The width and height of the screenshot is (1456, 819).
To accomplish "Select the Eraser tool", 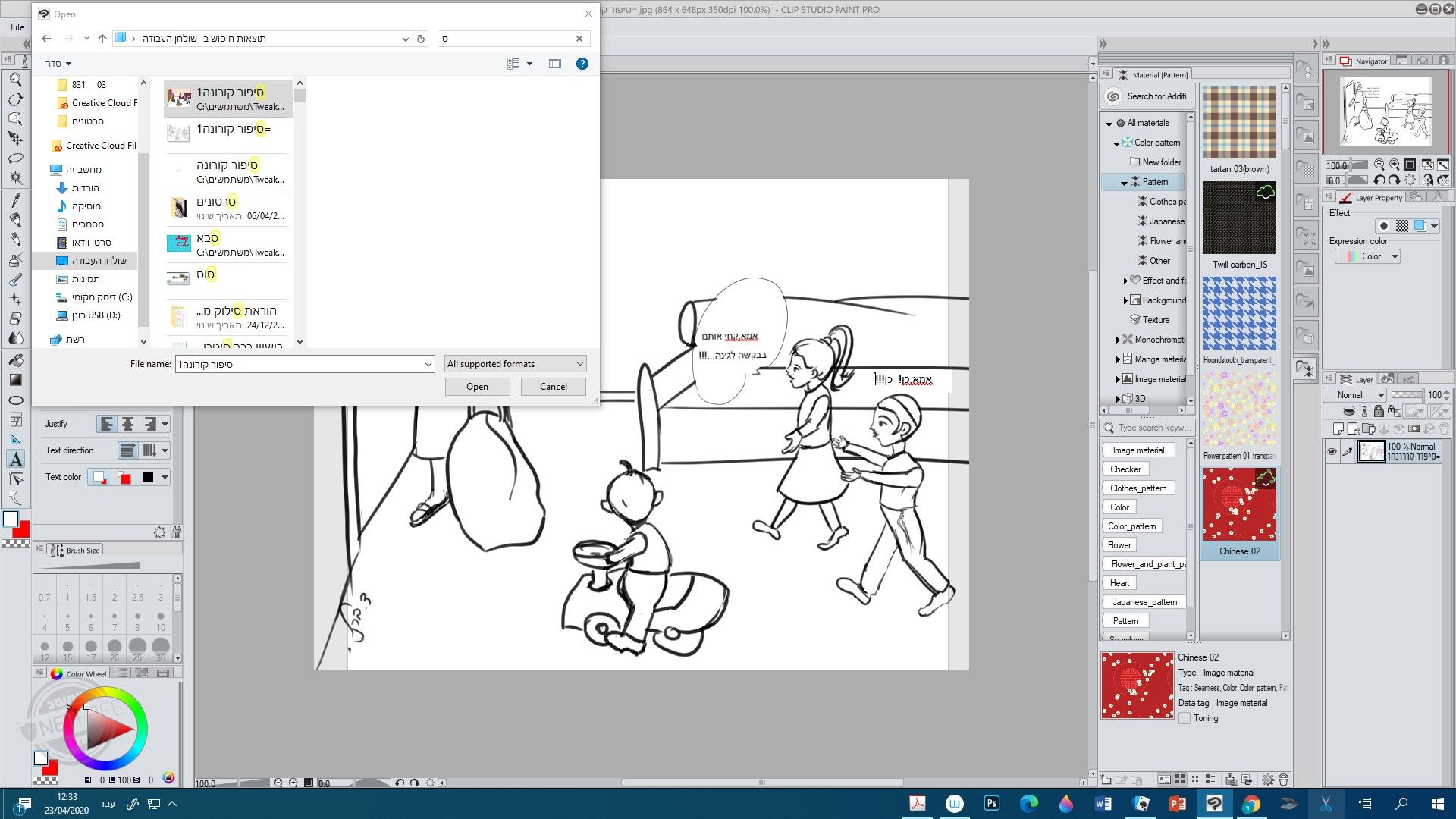I will [x=15, y=318].
